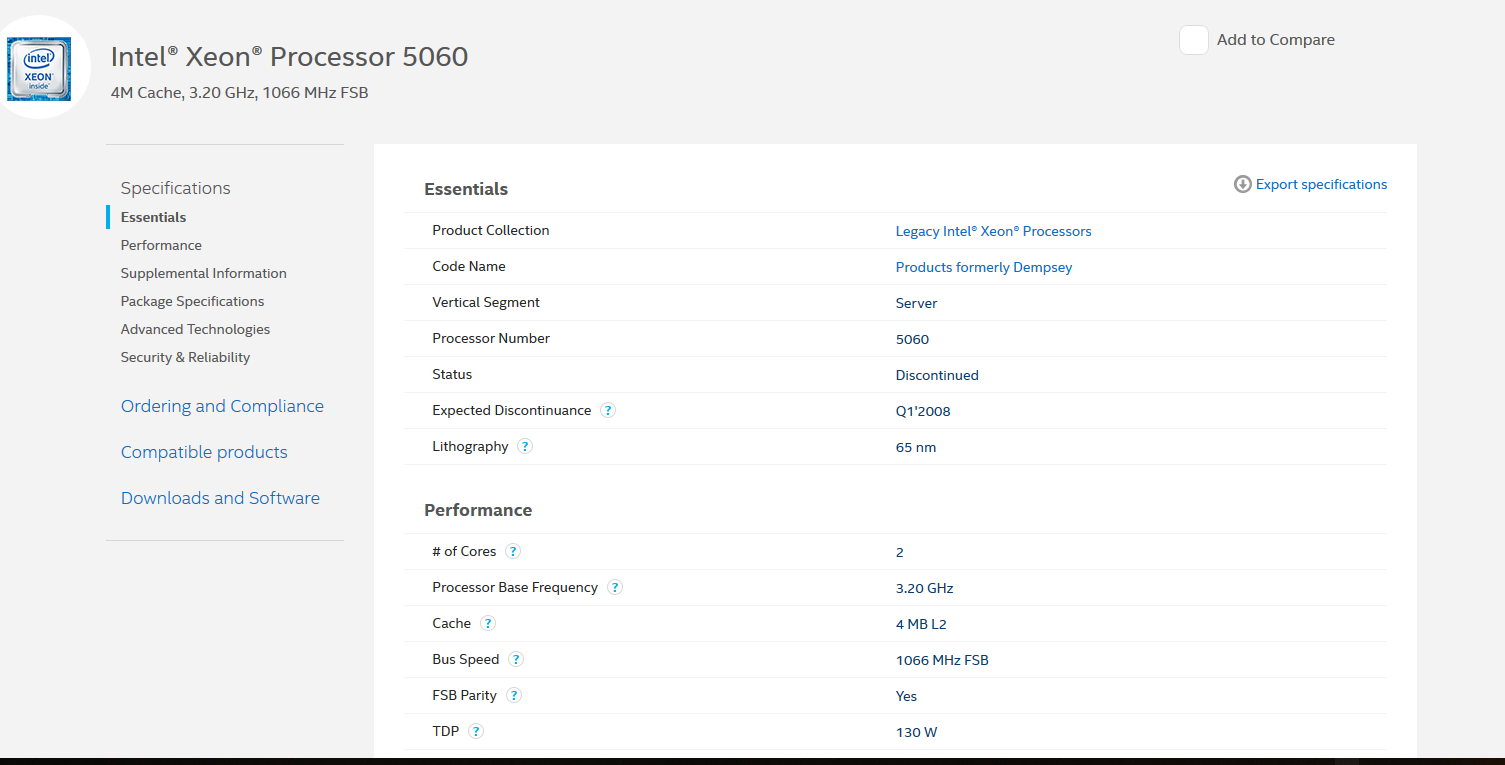Go to Package Specifications sidebar item

193,301
